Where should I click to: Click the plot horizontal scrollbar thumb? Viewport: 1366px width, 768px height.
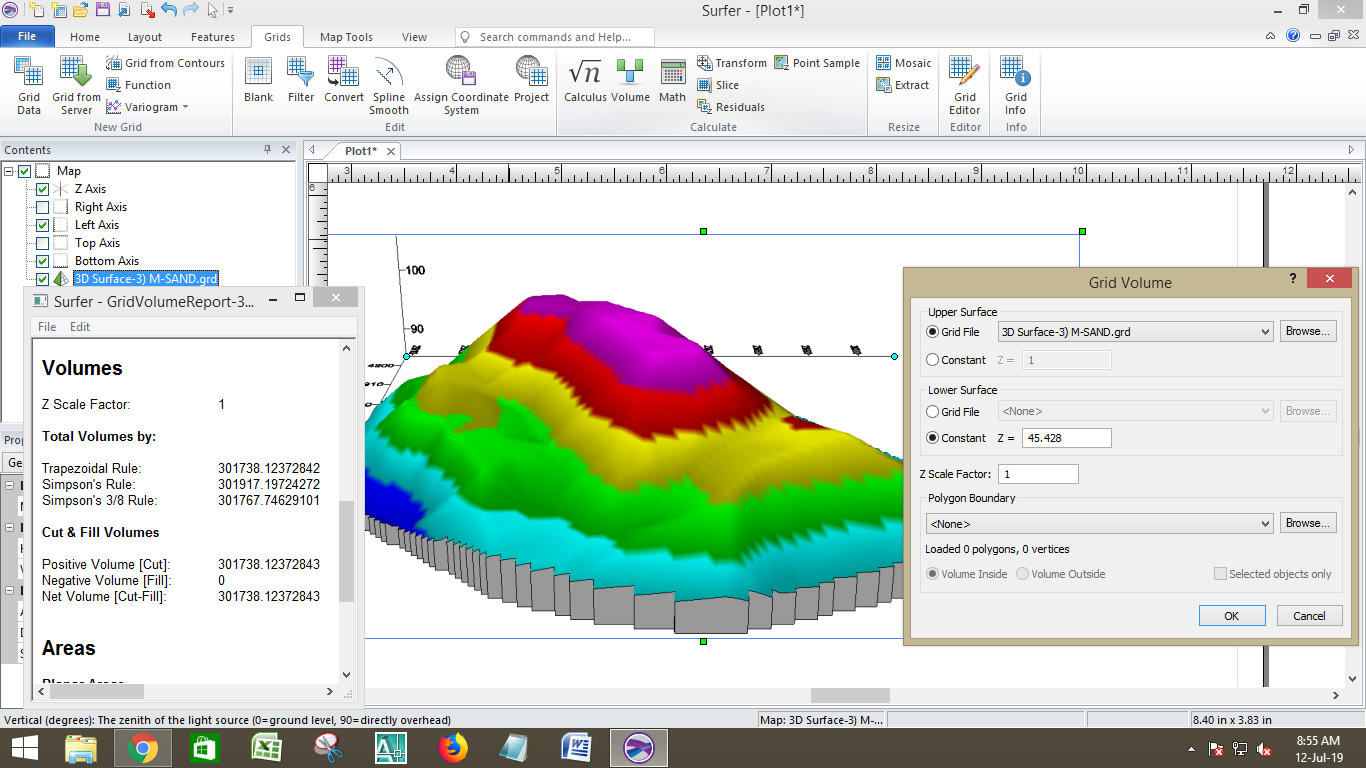[850, 695]
